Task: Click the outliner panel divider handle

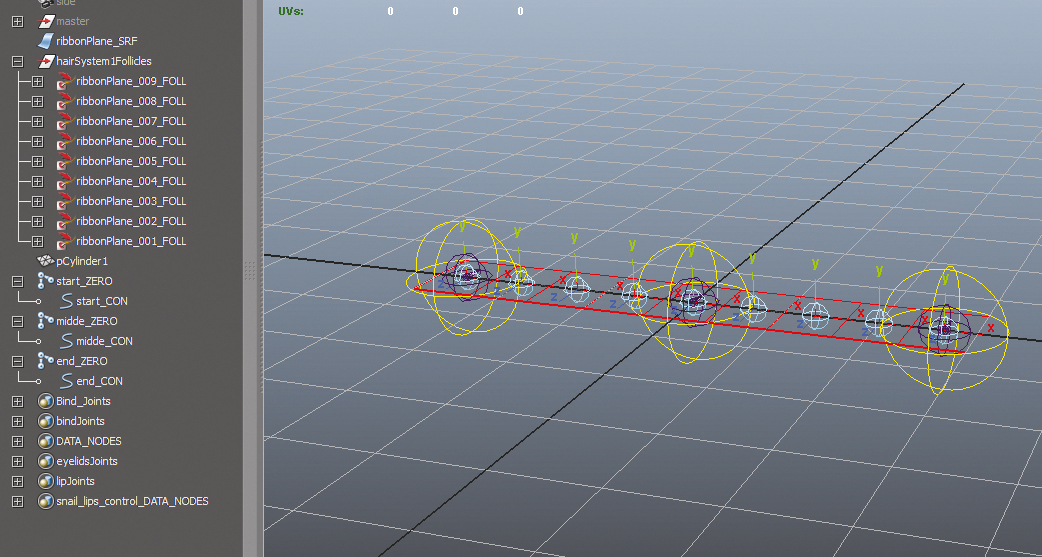Action: (250, 269)
